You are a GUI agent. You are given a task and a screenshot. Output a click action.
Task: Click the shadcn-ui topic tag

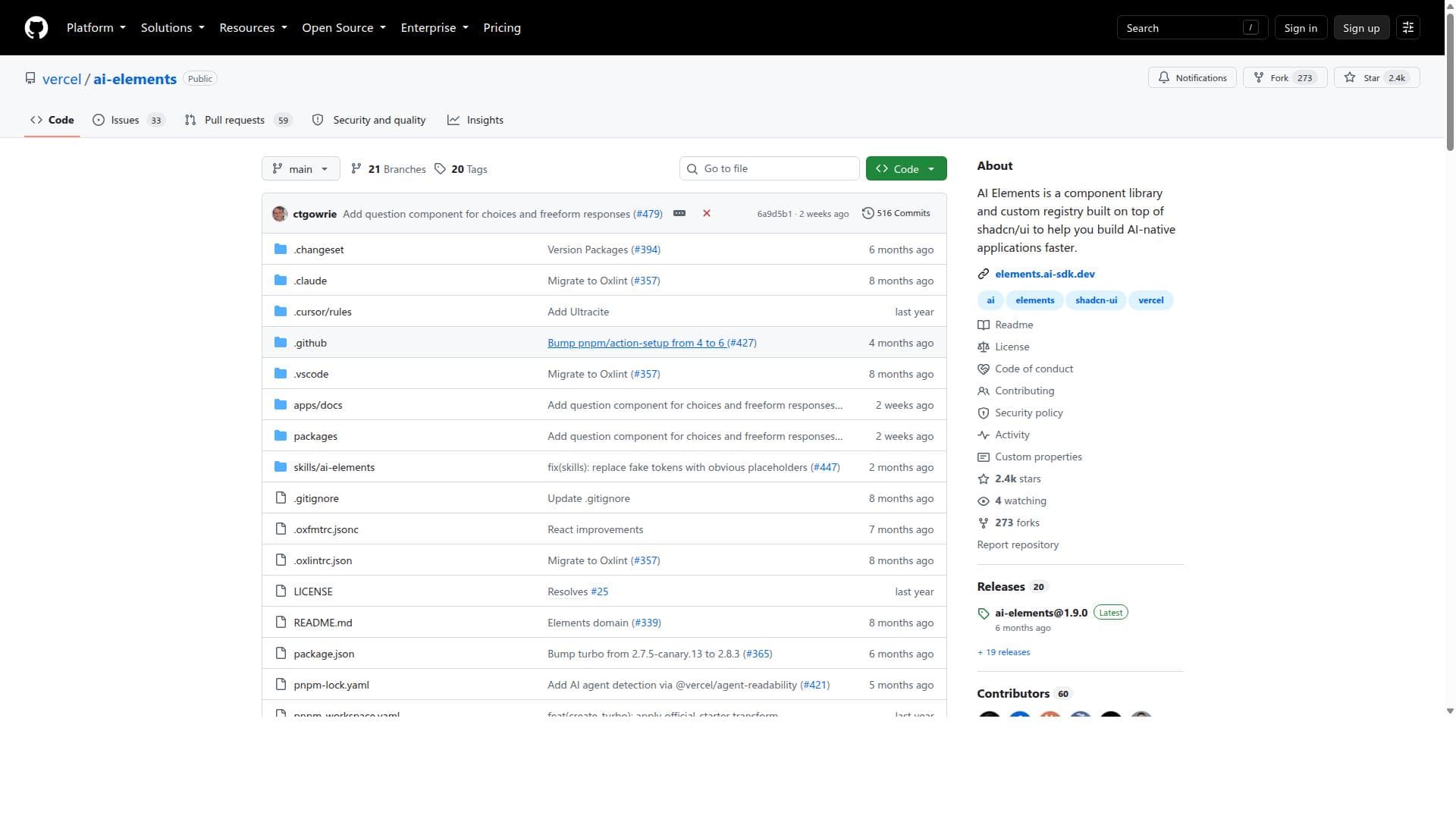tap(1096, 301)
